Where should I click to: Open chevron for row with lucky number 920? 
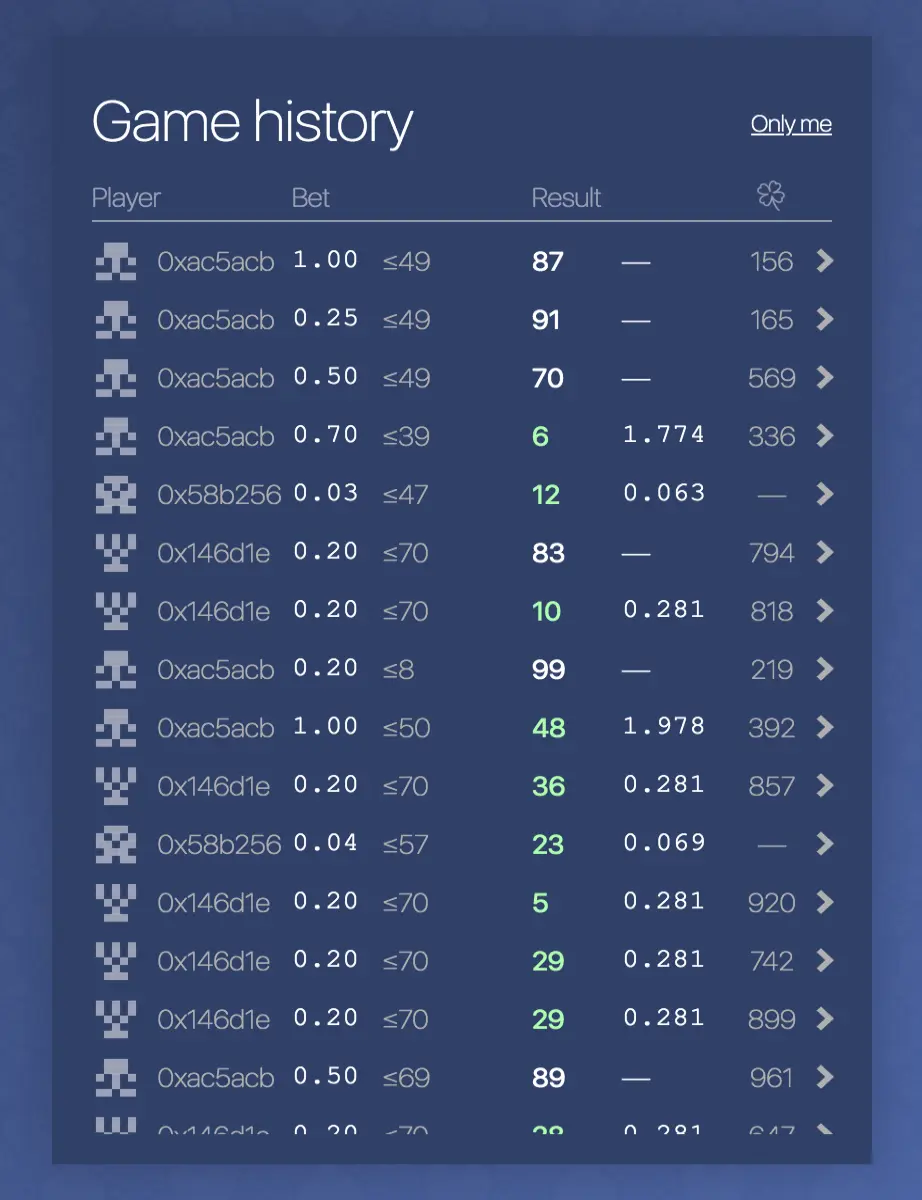pyautogui.click(x=825, y=902)
